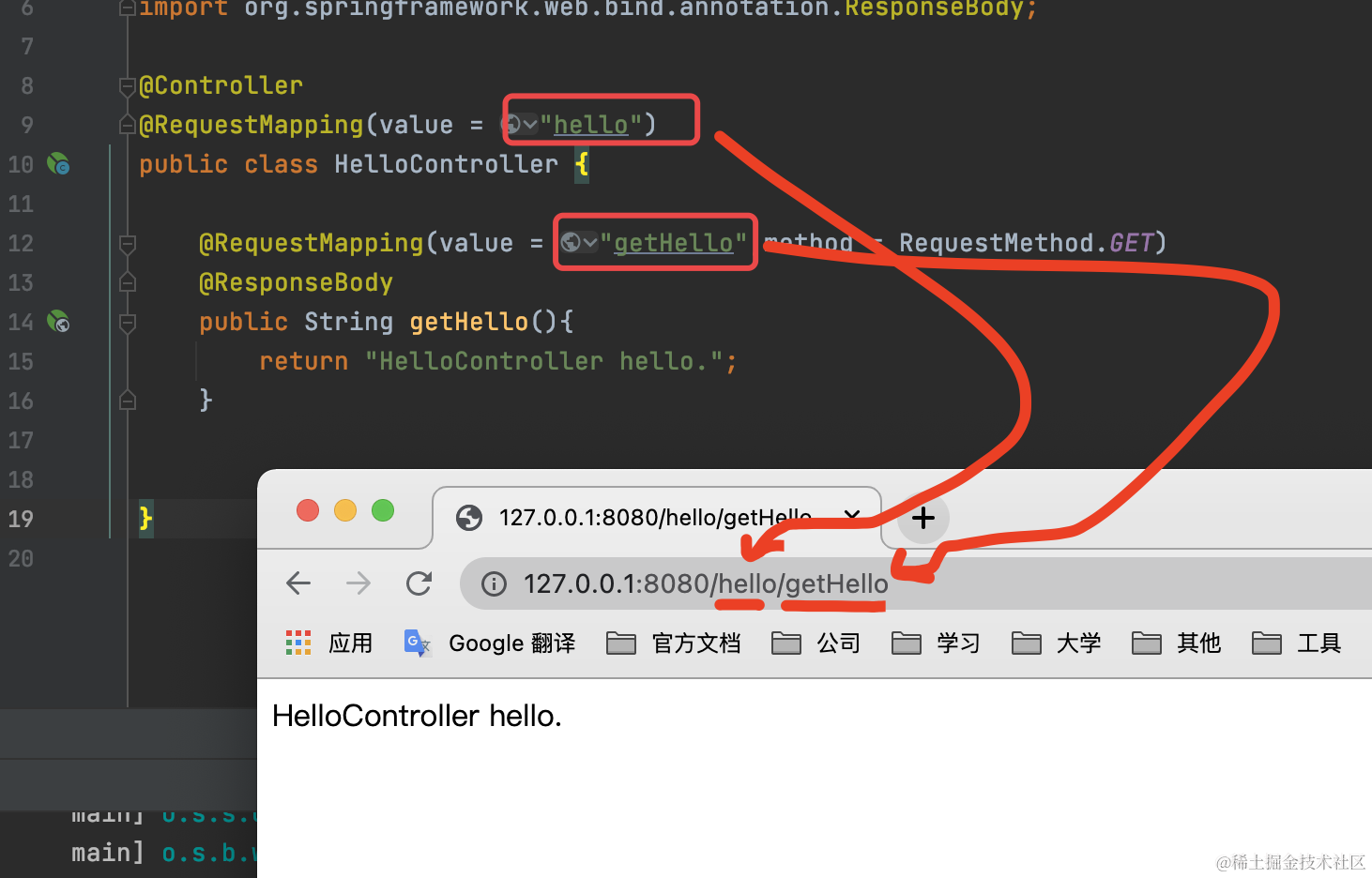Open the URL globe dropdown before "getHello"
The image size is (1372, 878).
(x=579, y=242)
